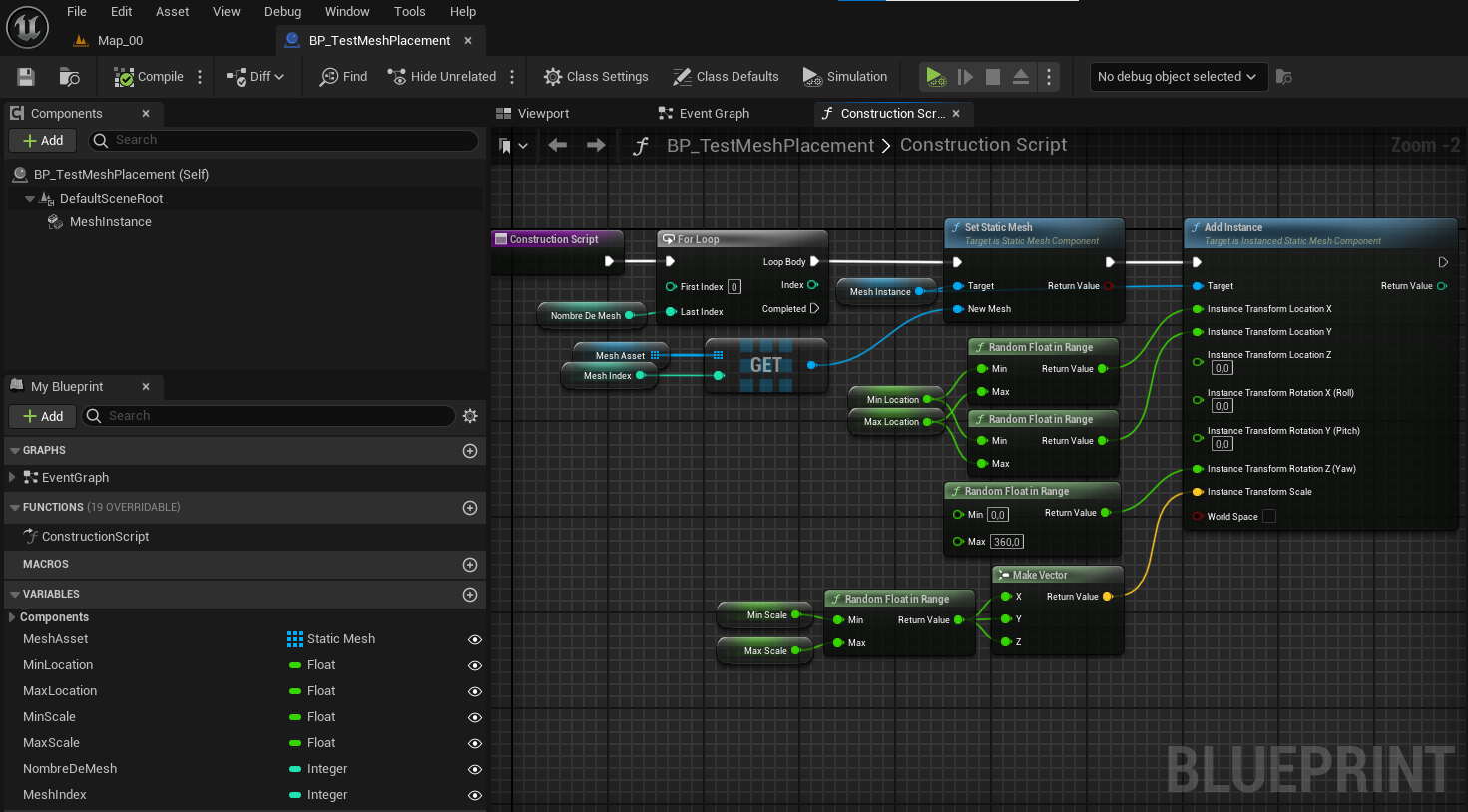The image size is (1468, 812).
Task: Toggle the NombreDeMesh variable eye visibility
Action: [475, 769]
